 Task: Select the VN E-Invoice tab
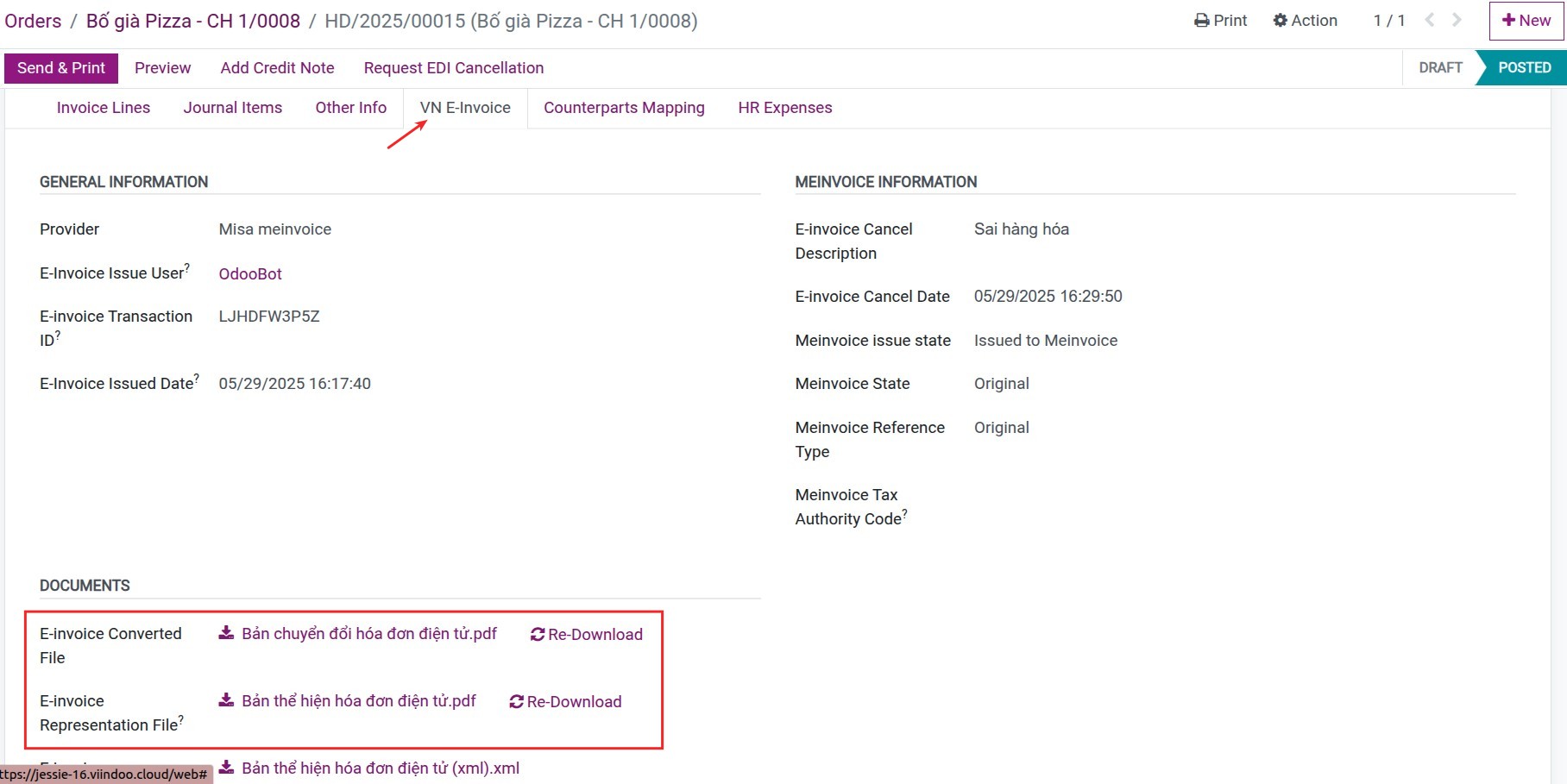tap(465, 108)
